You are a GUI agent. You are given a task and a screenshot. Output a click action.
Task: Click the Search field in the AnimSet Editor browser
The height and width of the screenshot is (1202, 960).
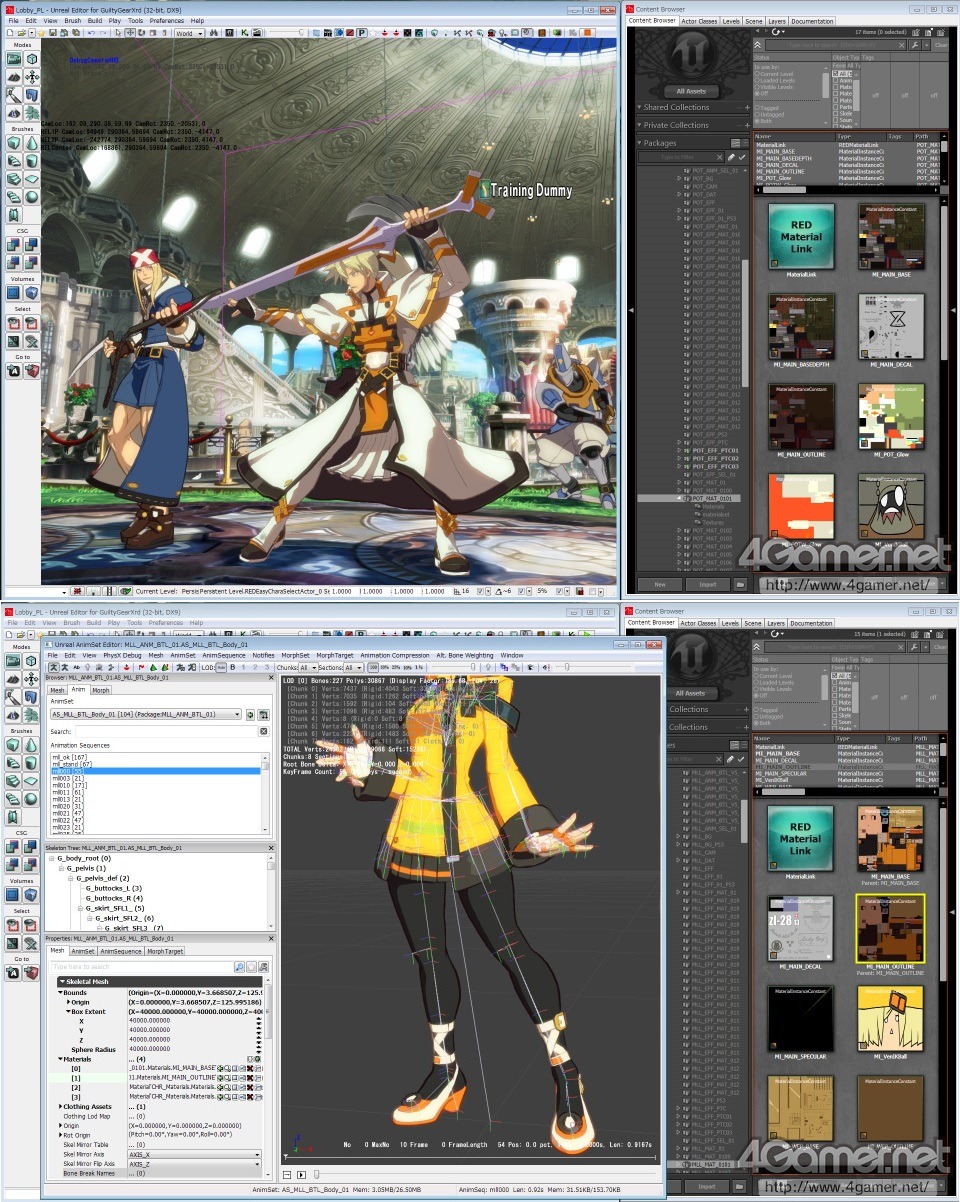click(x=165, y=732)
